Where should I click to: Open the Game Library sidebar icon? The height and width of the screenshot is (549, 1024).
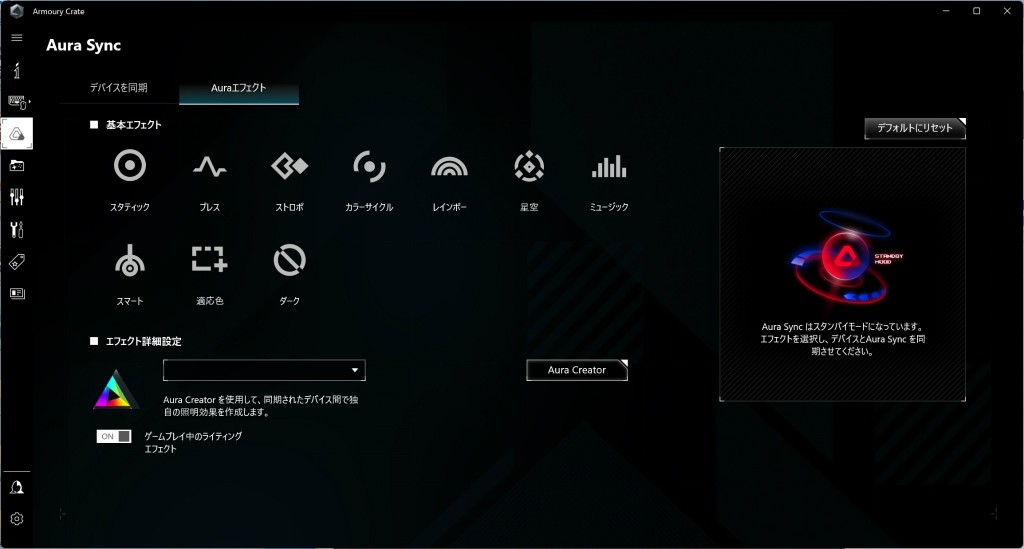click(17, 166)
